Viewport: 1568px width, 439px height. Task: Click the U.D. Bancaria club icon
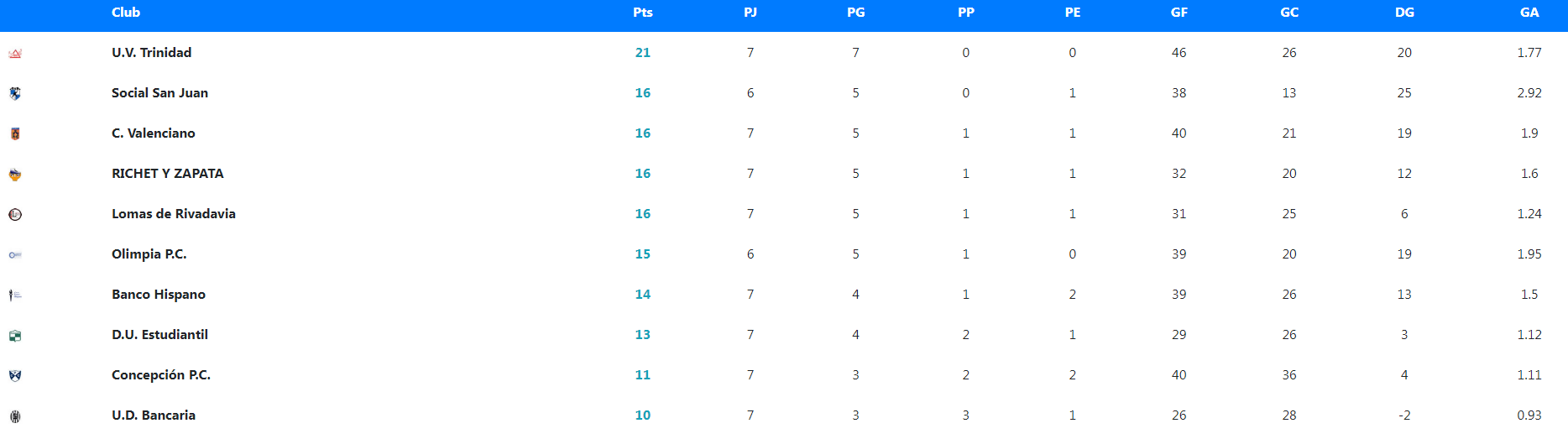coord(15,415)
